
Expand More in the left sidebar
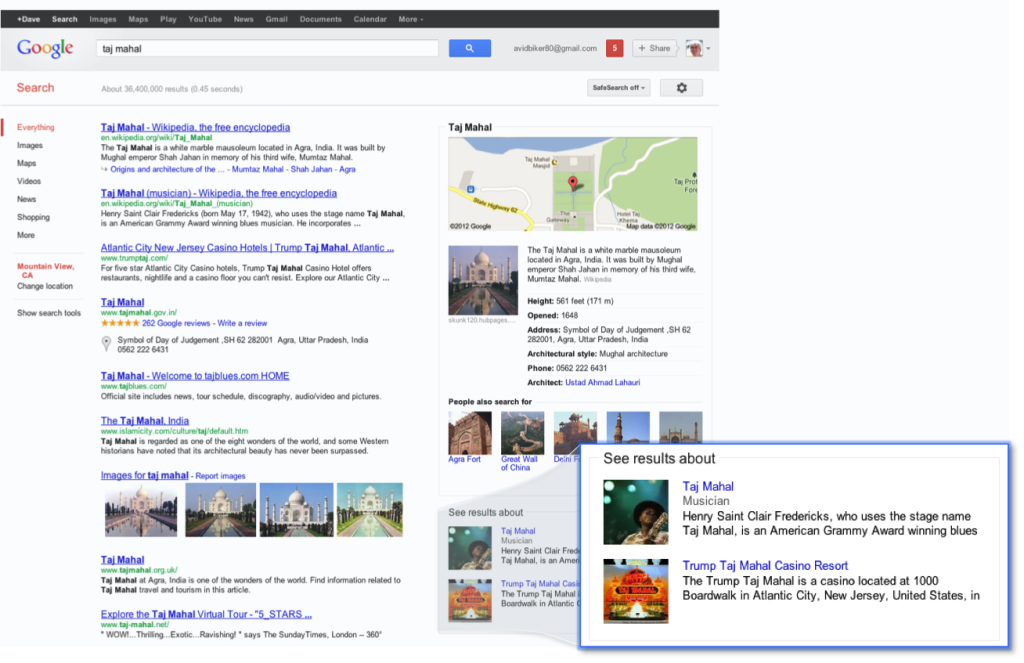pos(26,235)
